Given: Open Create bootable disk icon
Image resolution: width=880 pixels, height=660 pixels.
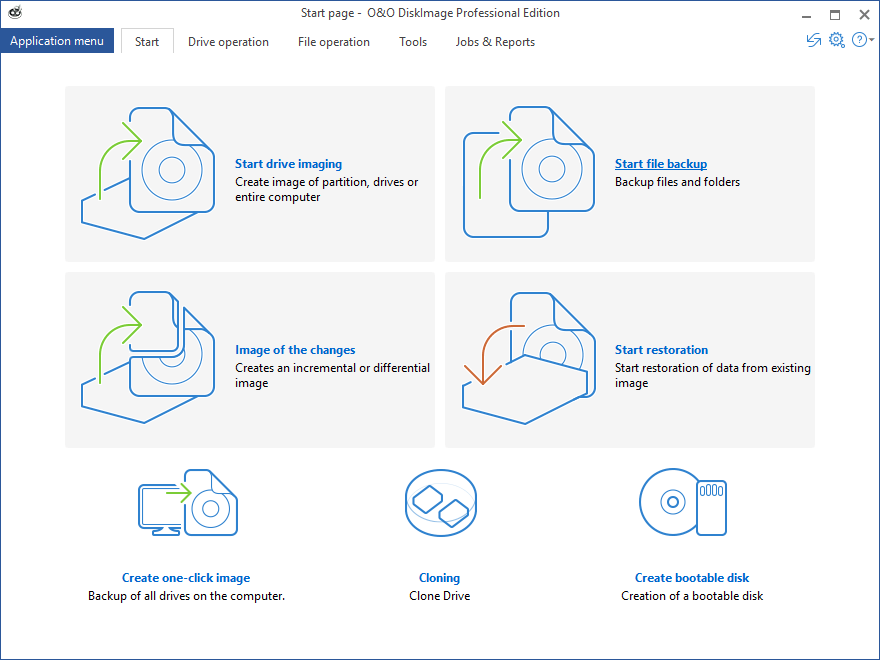Looking at the screenshot, I should tap(684, 503).
